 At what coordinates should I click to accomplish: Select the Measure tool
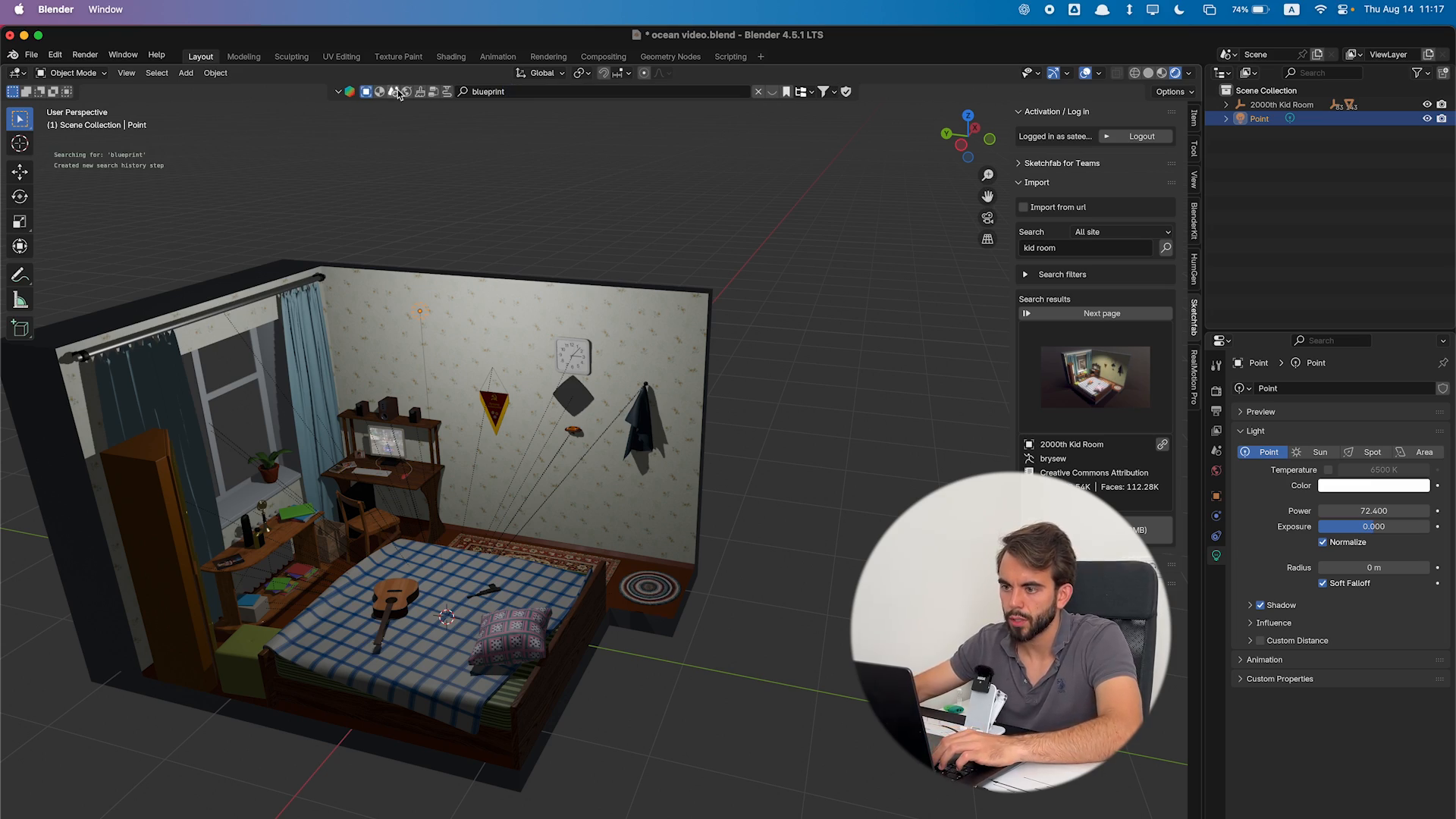pos(20,301)
